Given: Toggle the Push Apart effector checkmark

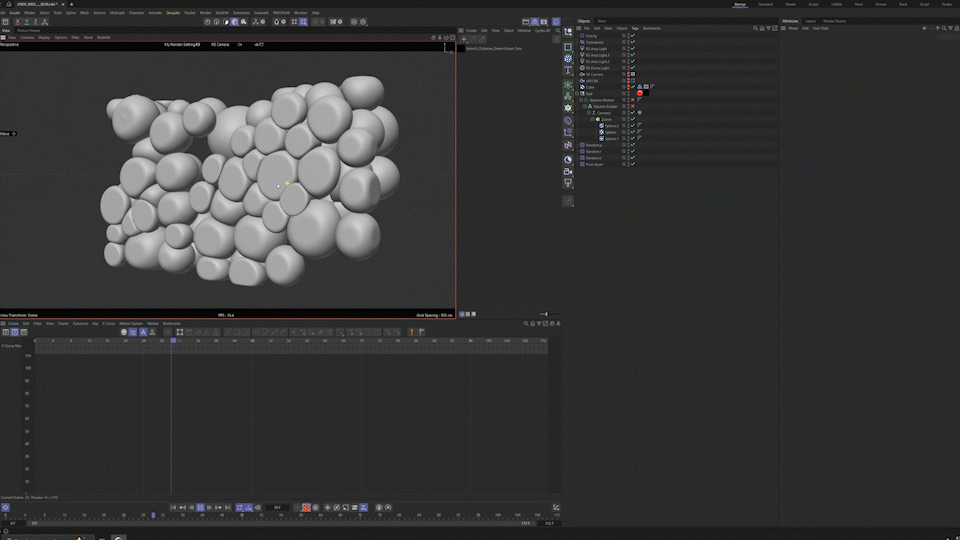Looking at the screenshot, I should tap(633, 164).
